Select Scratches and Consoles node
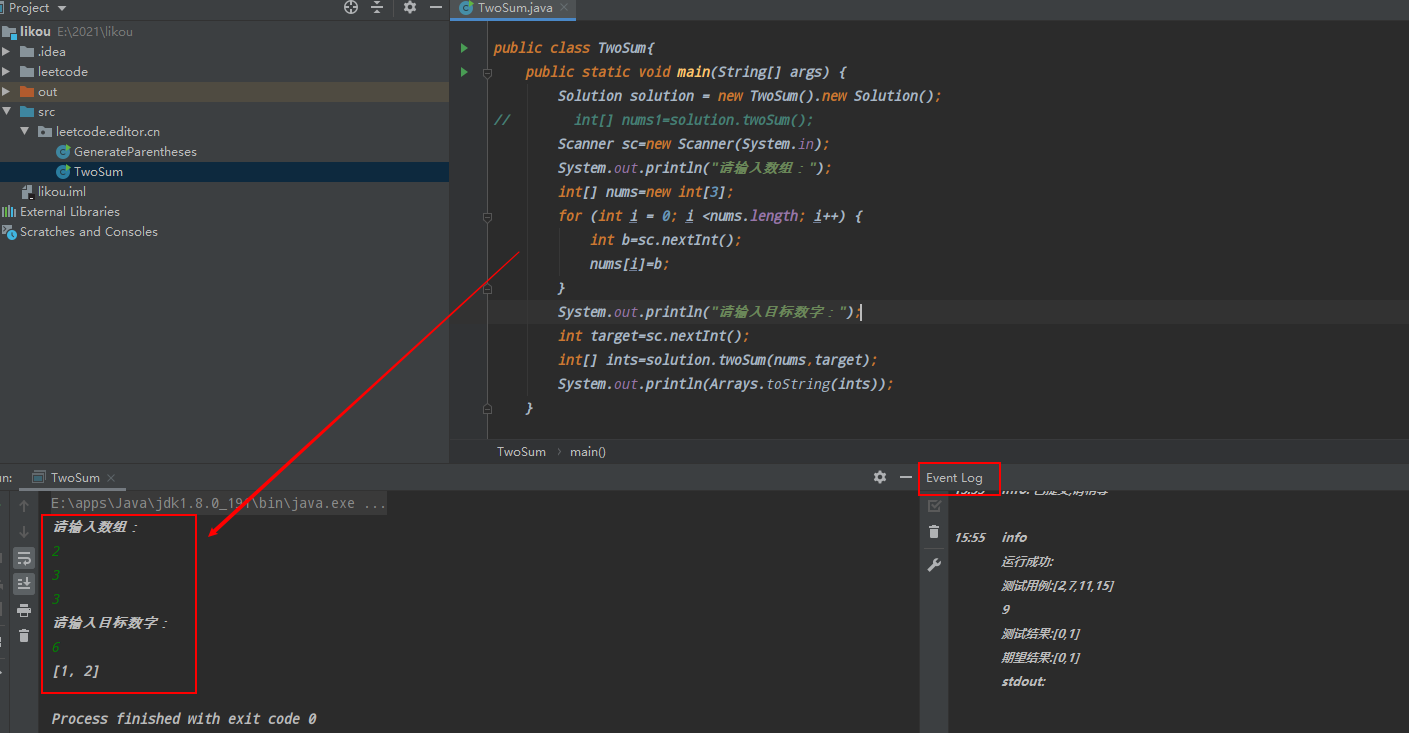Viewport: 1409px width, 733px height. (x=88, y=231)
